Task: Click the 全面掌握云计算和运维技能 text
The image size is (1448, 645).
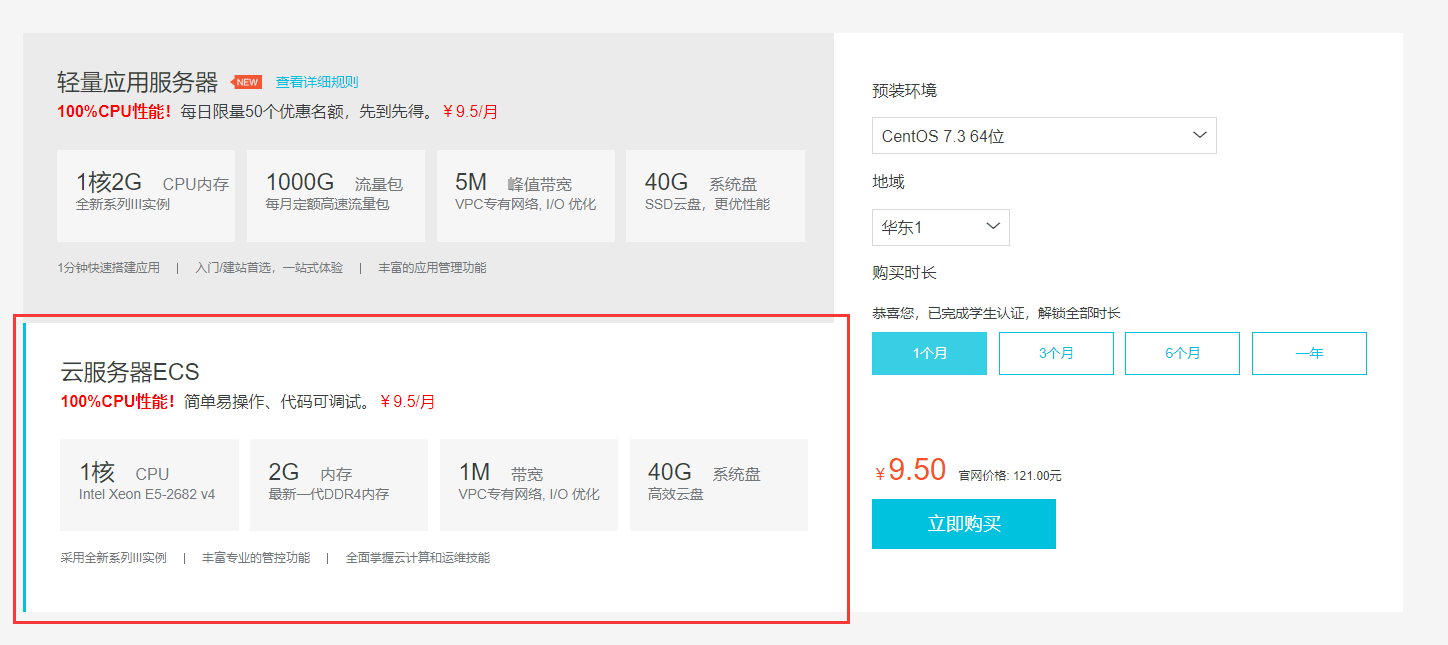Action: click(418, 558)
